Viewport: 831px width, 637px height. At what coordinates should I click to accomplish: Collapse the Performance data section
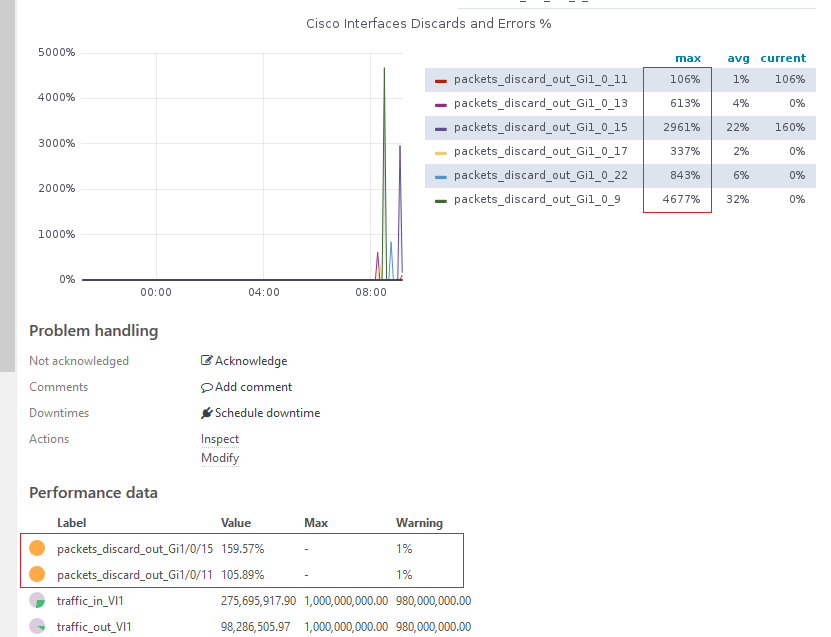93,492
